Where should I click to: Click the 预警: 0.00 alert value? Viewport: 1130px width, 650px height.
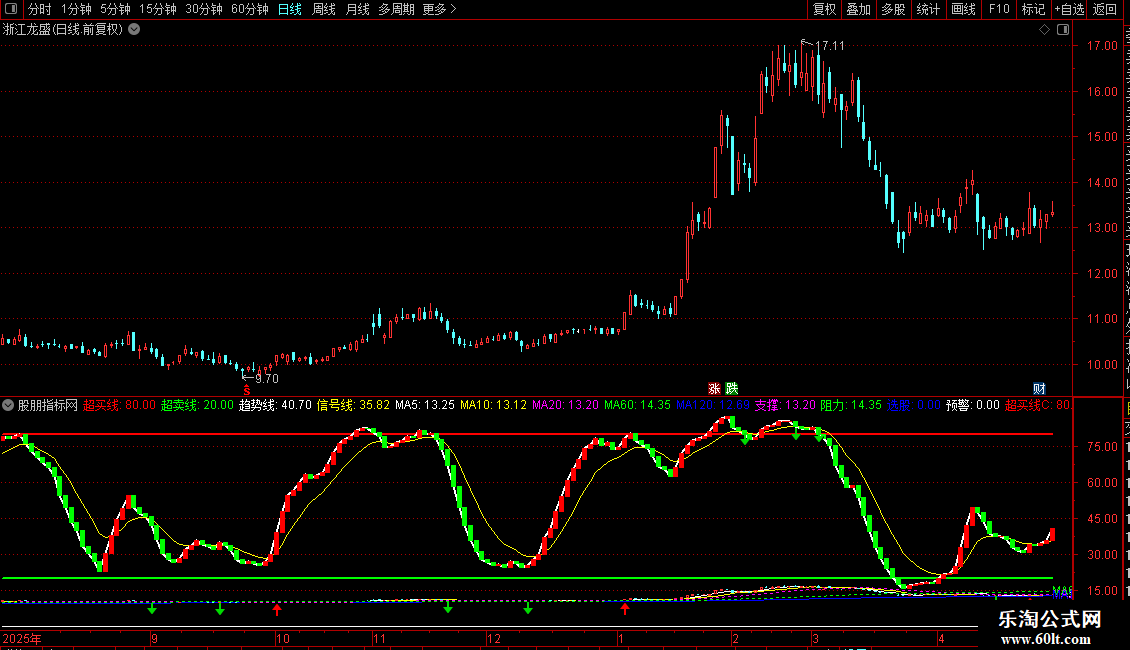[973, 405]
